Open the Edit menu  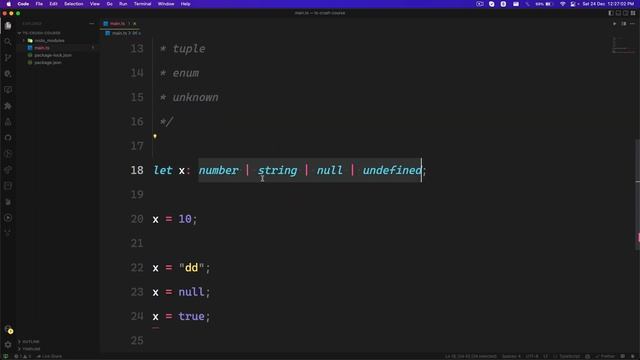point(53,4)
